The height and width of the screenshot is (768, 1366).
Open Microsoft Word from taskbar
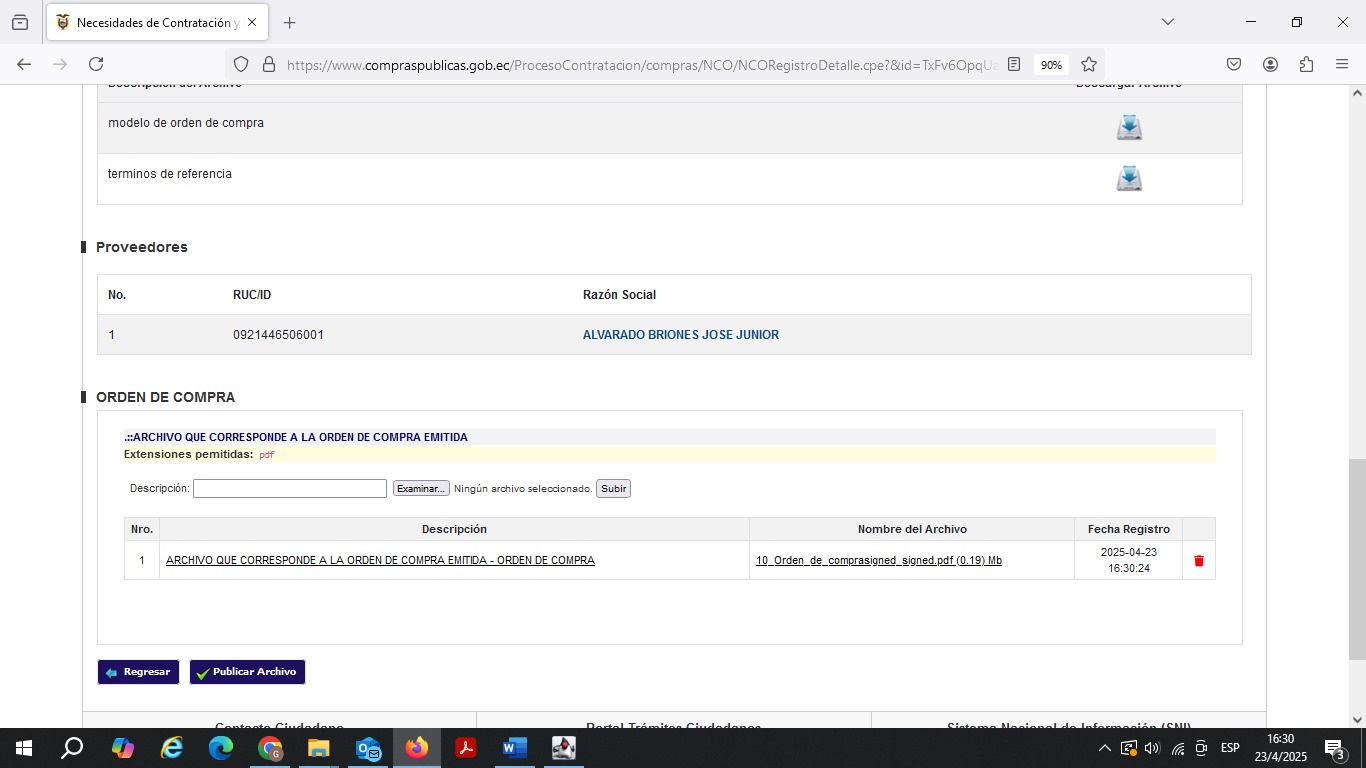pos(514,748)
